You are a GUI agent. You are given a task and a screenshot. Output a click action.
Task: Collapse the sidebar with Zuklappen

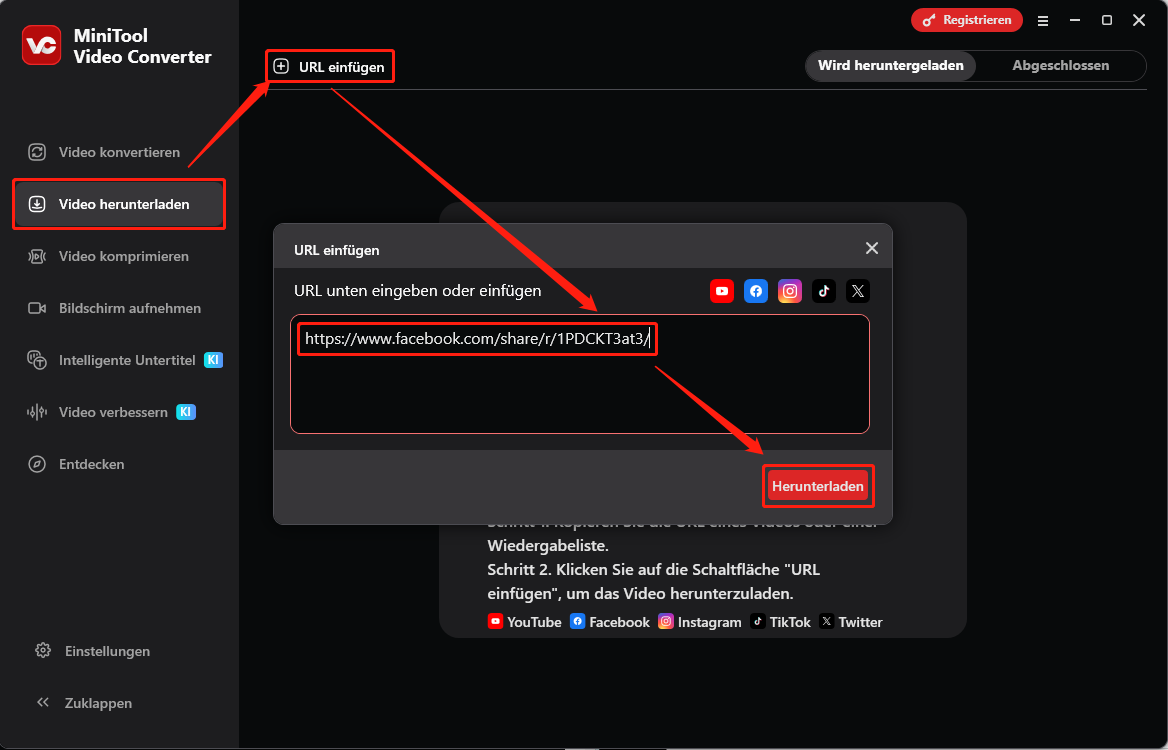pyautogui.click(x=98, y=703)
